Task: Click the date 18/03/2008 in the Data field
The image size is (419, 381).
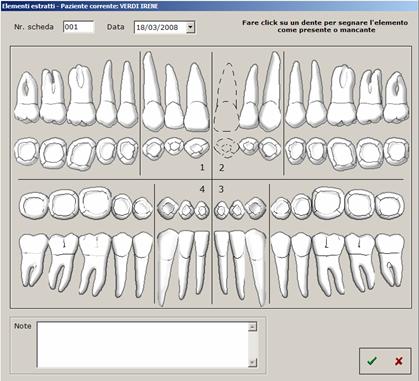Action: tap(157, 27)
